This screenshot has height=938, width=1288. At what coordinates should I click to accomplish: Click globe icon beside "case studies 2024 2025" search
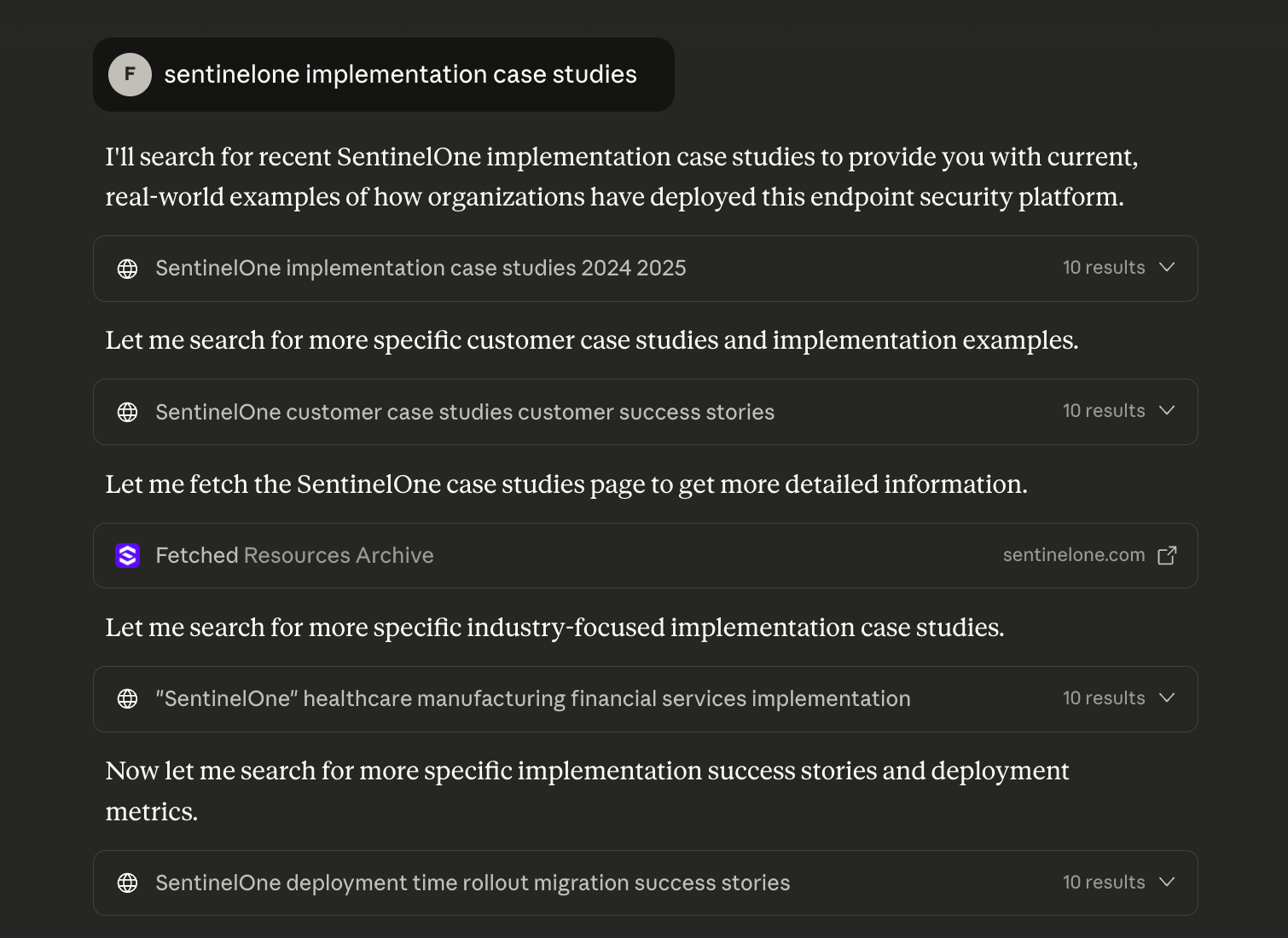(127, 269)
